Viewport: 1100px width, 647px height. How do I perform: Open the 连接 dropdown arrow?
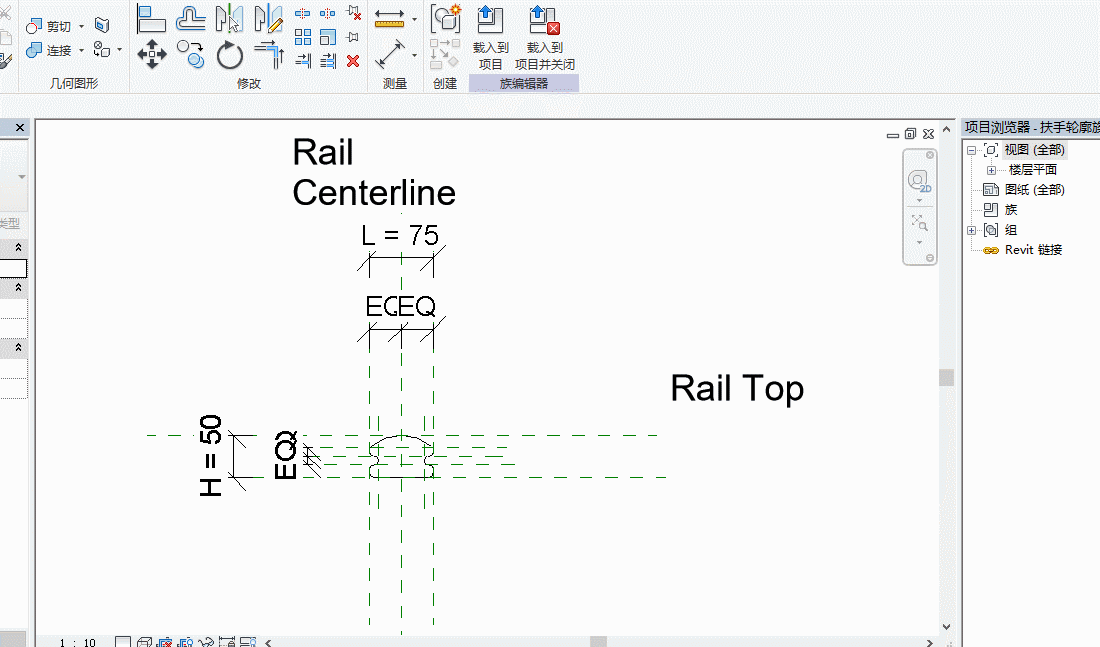pos(81,51)
